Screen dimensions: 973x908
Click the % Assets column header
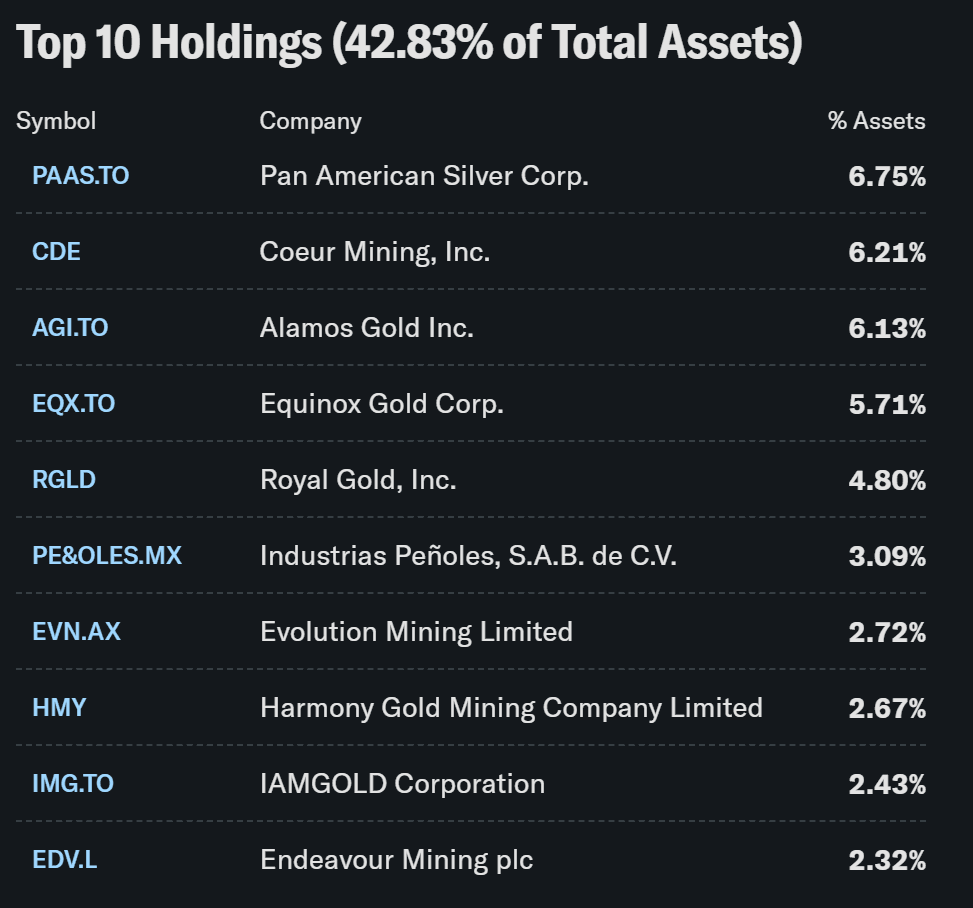coord(876,121)
